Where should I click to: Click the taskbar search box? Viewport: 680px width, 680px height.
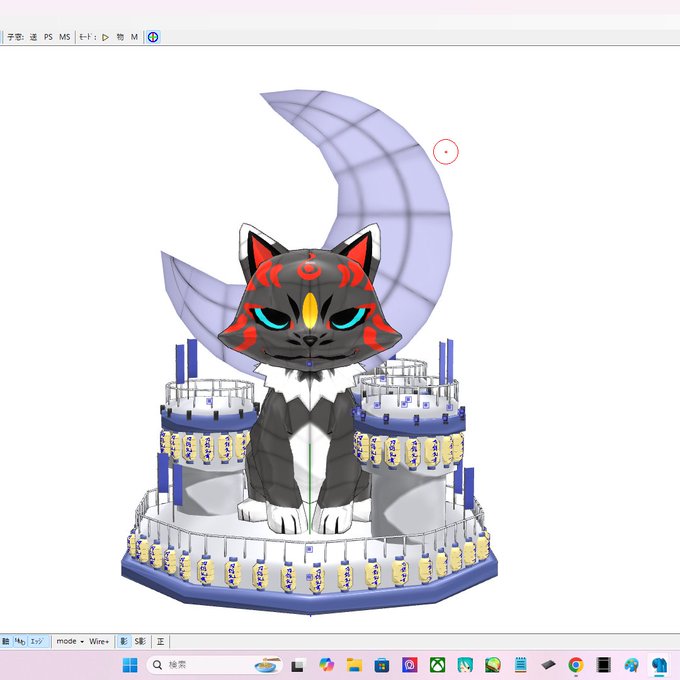(215, 665)
